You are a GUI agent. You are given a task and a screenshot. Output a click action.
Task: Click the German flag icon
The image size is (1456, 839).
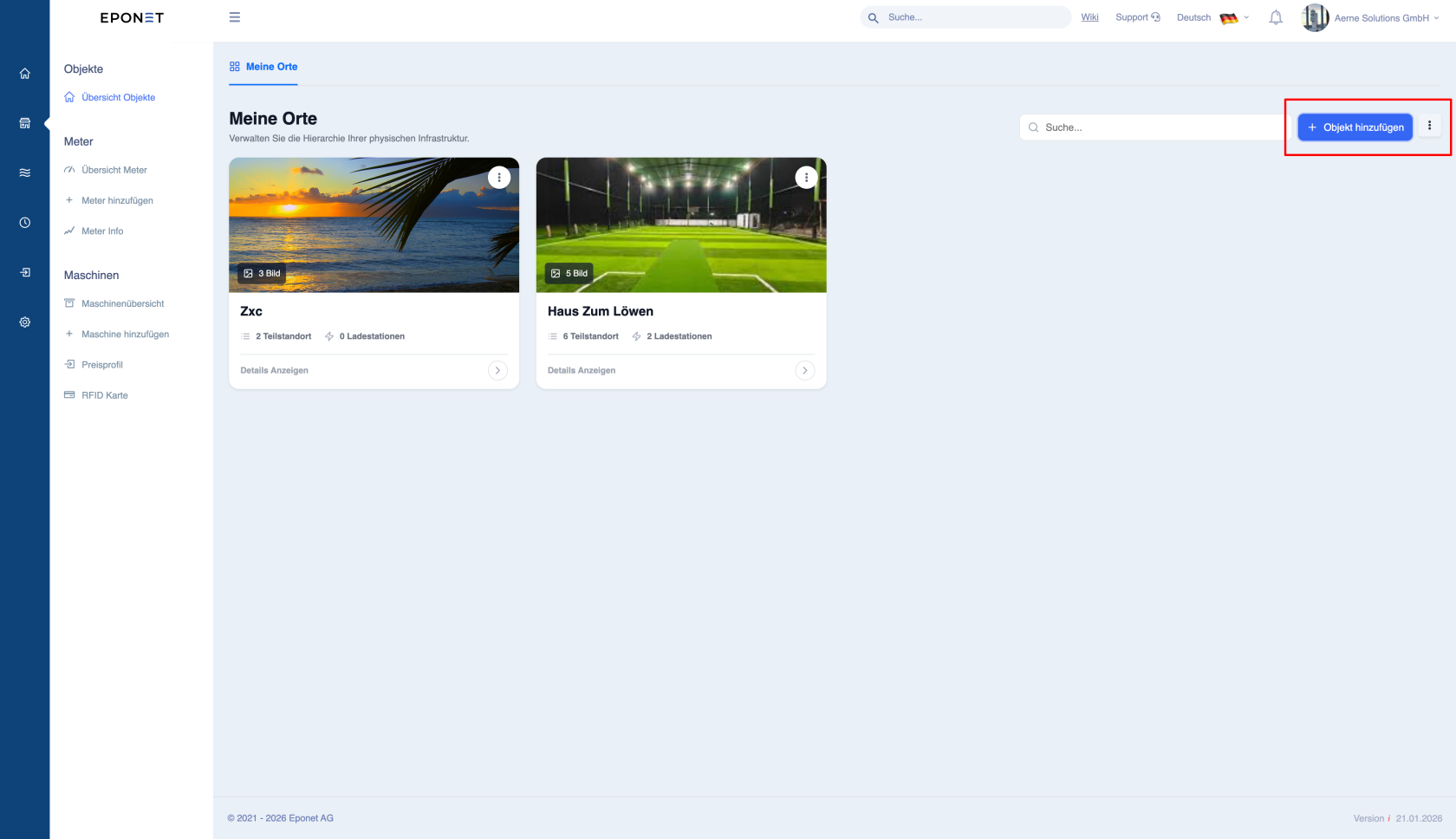[x=1229, y=18]
